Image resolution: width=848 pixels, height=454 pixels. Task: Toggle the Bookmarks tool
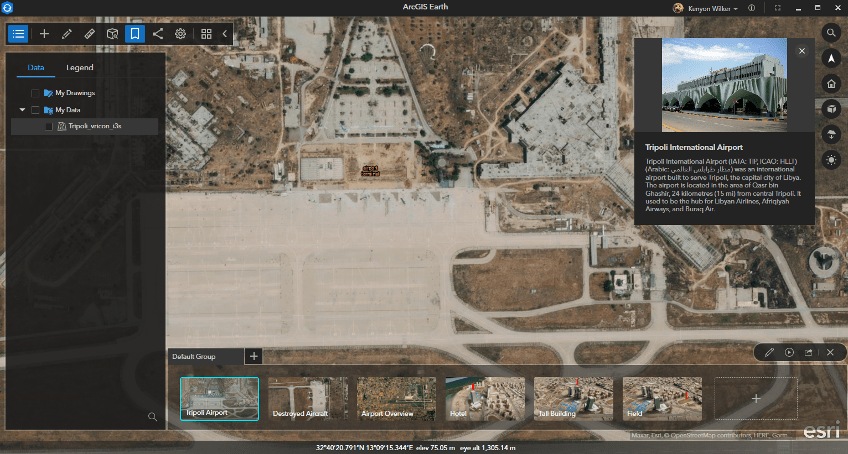click(135, 34)
